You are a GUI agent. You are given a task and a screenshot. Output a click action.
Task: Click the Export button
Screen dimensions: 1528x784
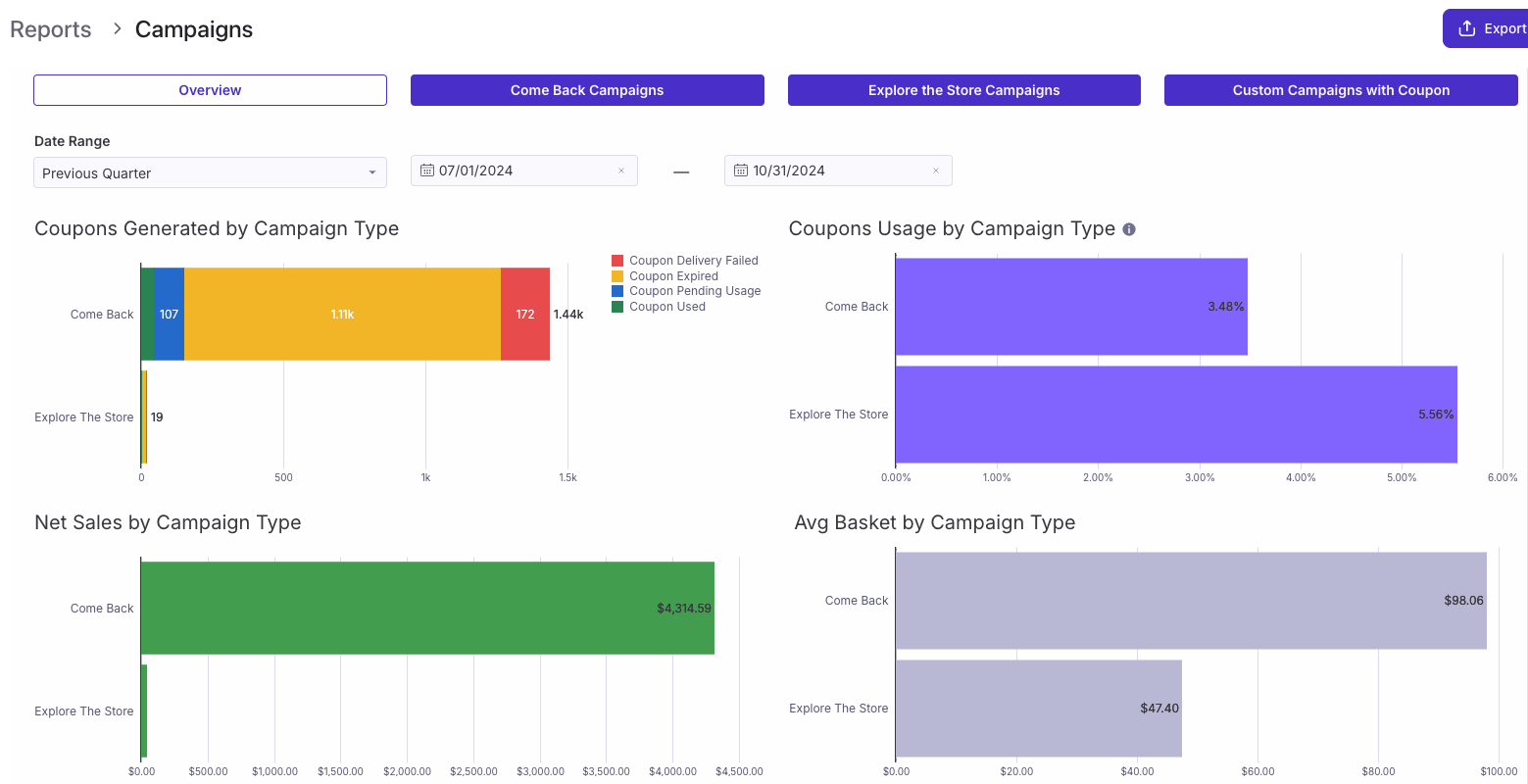coord(1485,28)
